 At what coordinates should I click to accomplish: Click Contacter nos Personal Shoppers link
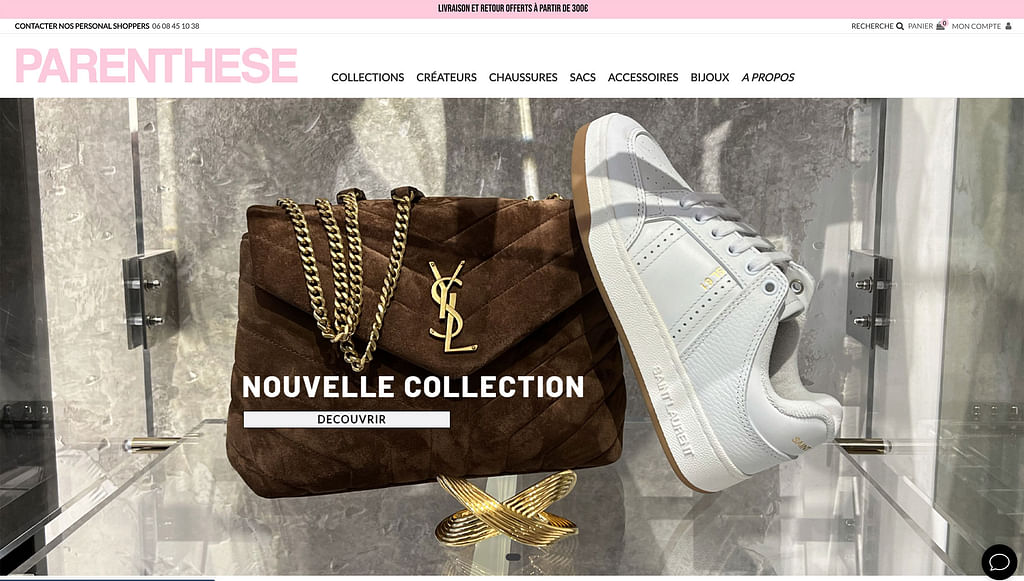[82, 26]
